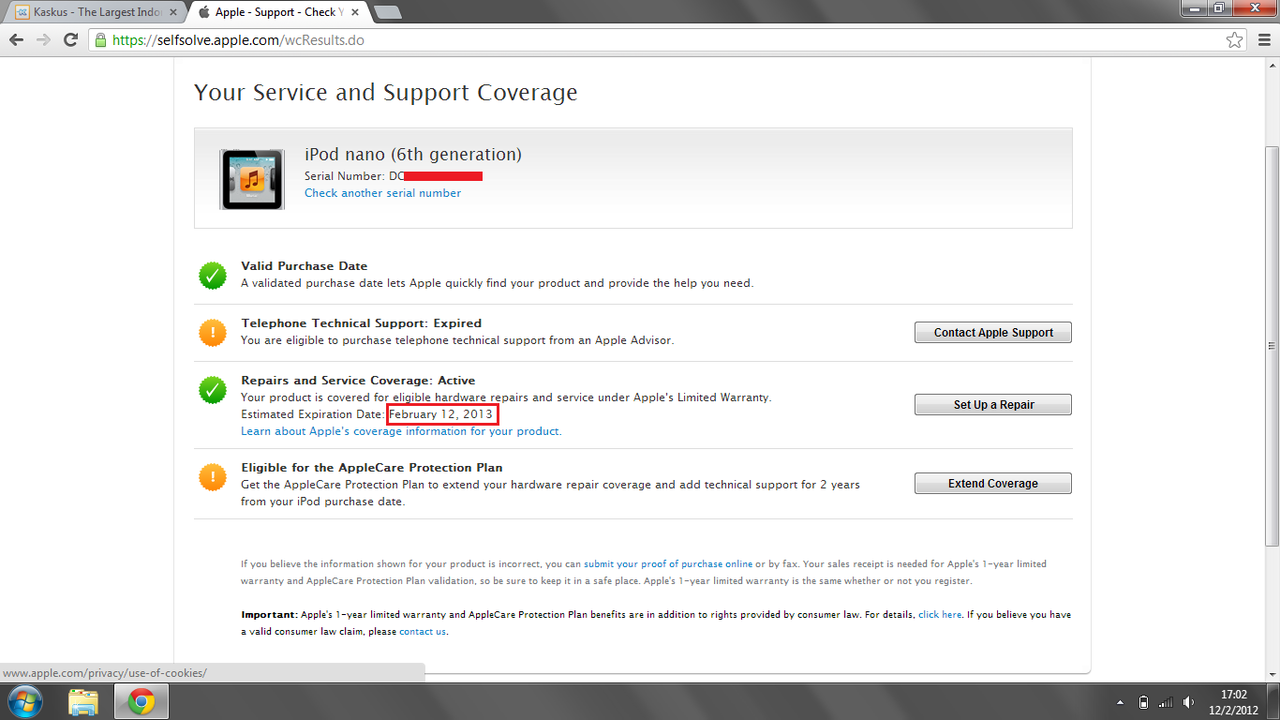
Task: Click the iPod nano product thumbnail
Action: click(x=252, y=179)
